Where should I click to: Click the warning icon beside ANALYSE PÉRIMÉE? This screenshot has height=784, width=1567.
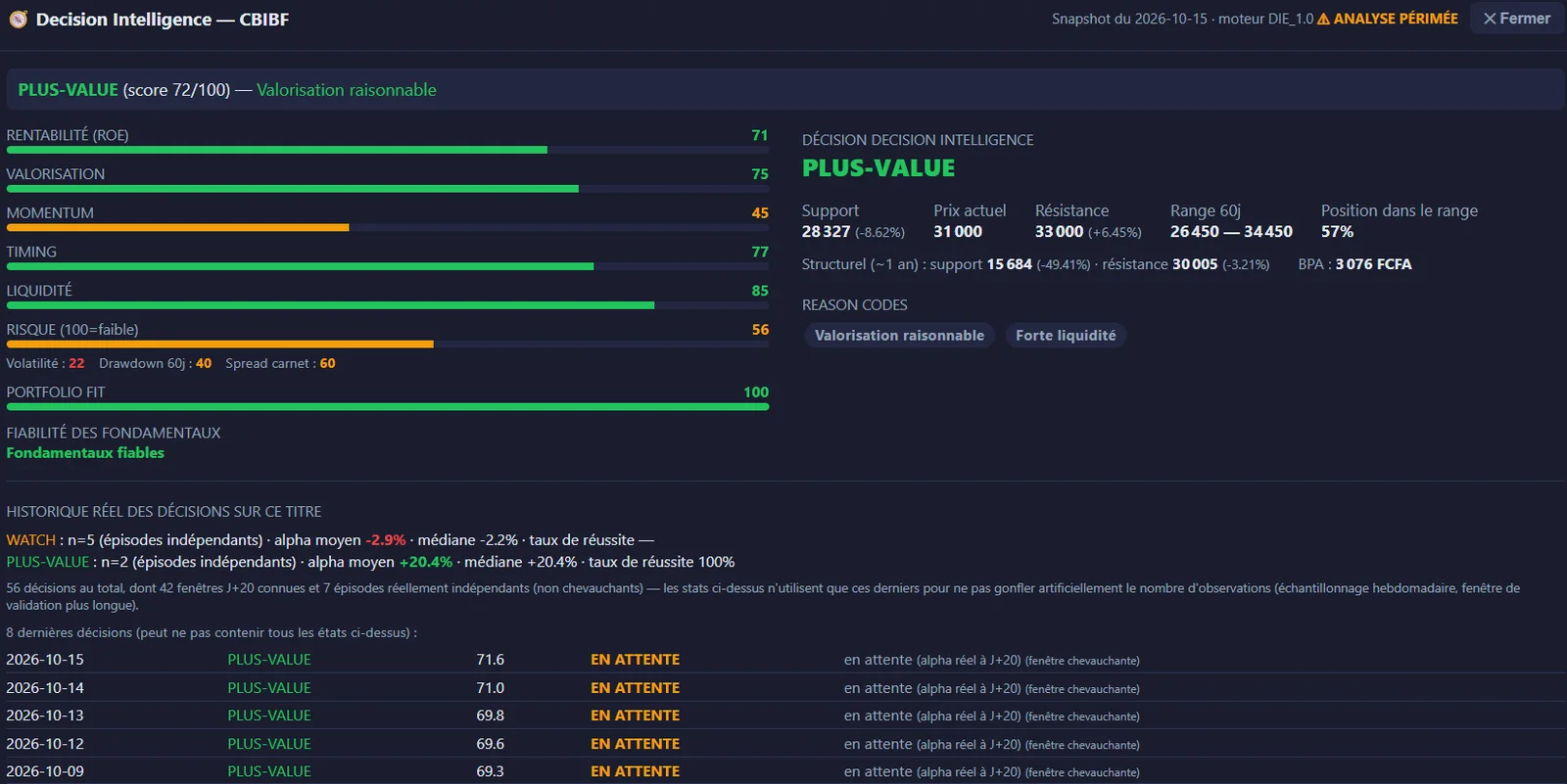click(x=1323, y=19)
